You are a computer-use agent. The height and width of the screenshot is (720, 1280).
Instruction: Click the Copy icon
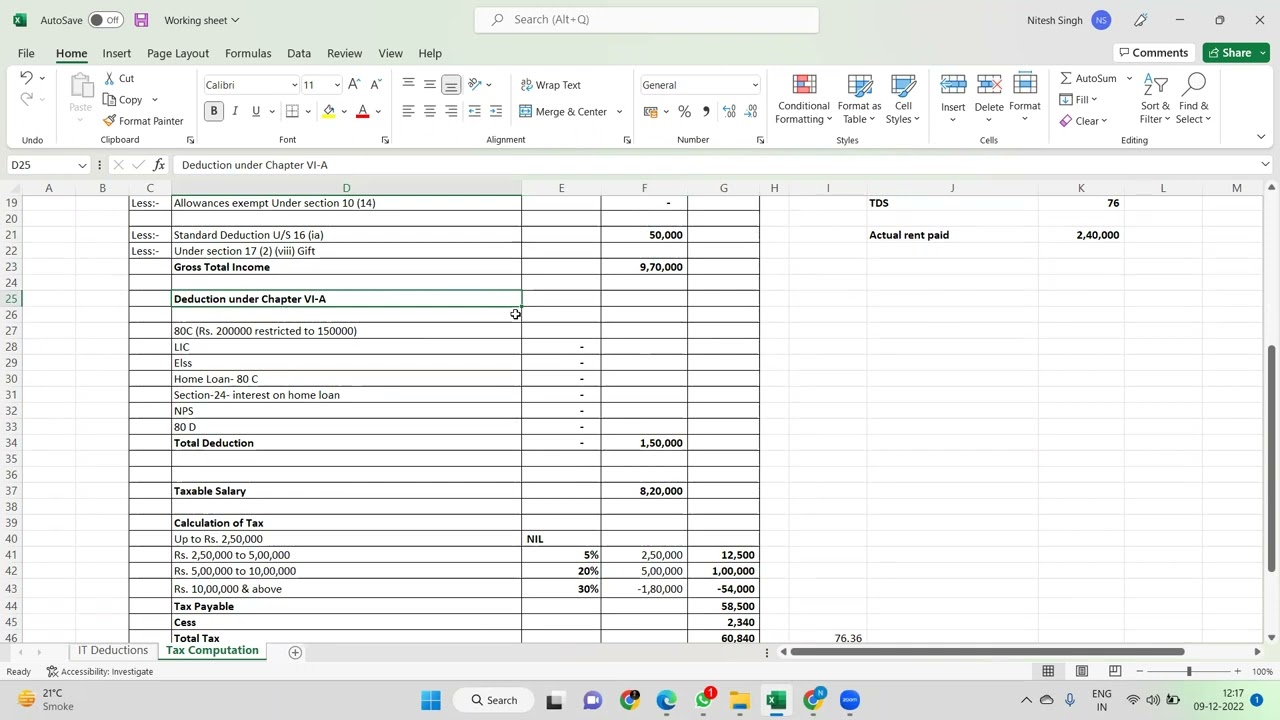110,99
